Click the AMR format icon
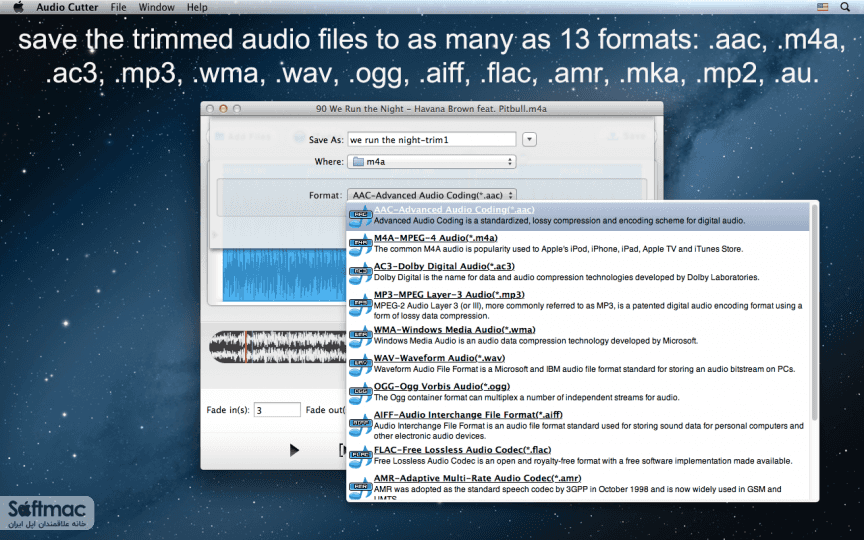 tap(360, 488)
